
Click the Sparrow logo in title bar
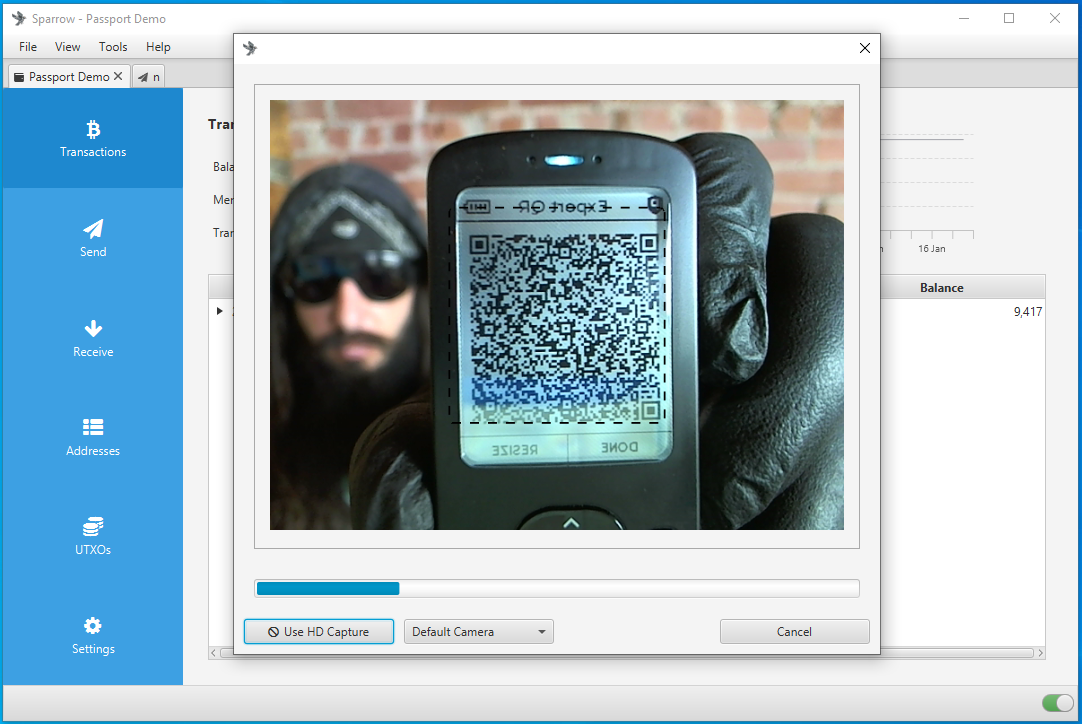click(19, 19)
